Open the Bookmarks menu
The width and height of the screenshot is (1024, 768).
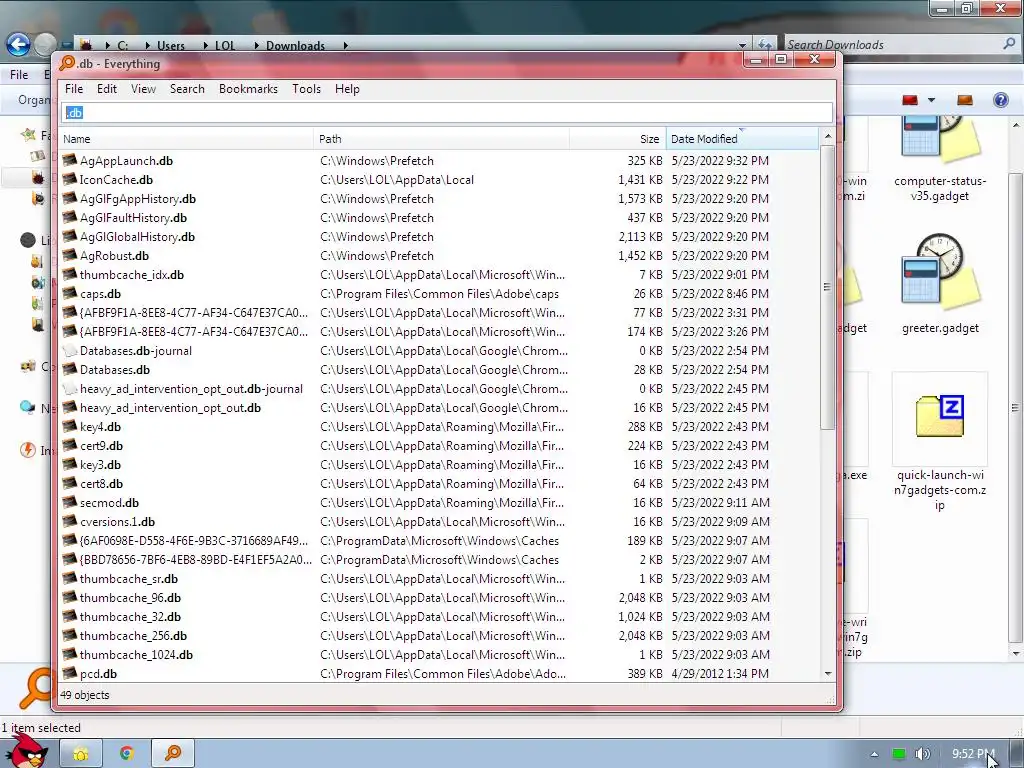248,89
